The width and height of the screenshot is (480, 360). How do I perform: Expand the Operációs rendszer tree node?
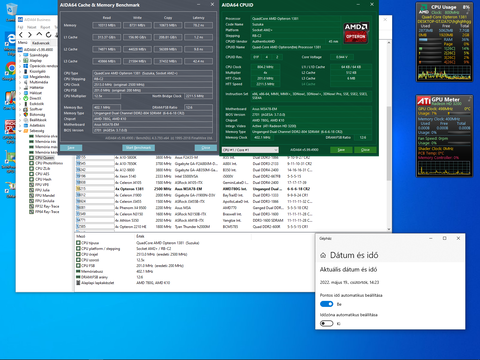point(20,66)
